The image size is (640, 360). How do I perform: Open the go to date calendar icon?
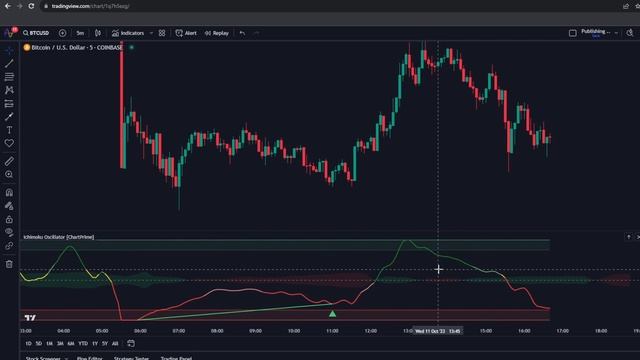[131, 344]
